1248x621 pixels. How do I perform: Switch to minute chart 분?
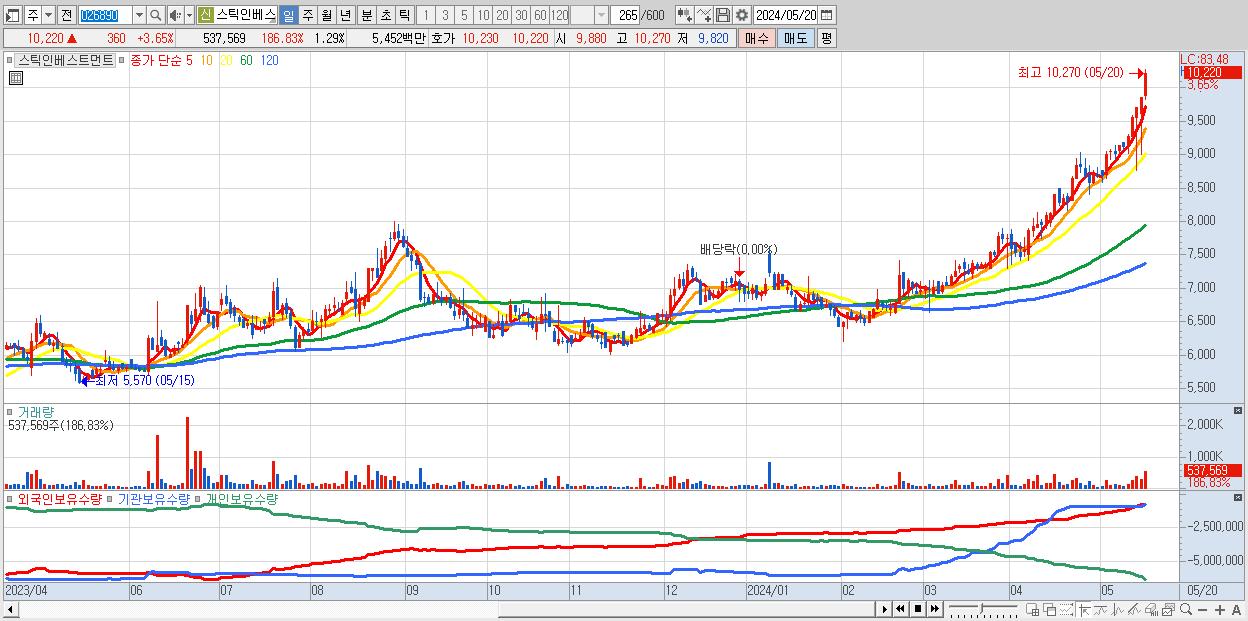point(366,15)
